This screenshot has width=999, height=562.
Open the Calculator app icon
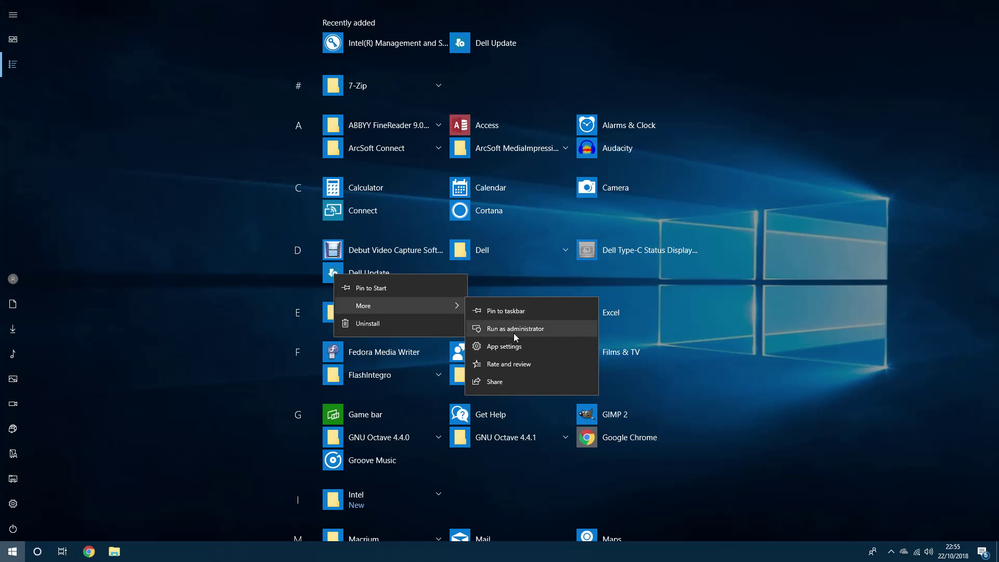coord(333,187)
